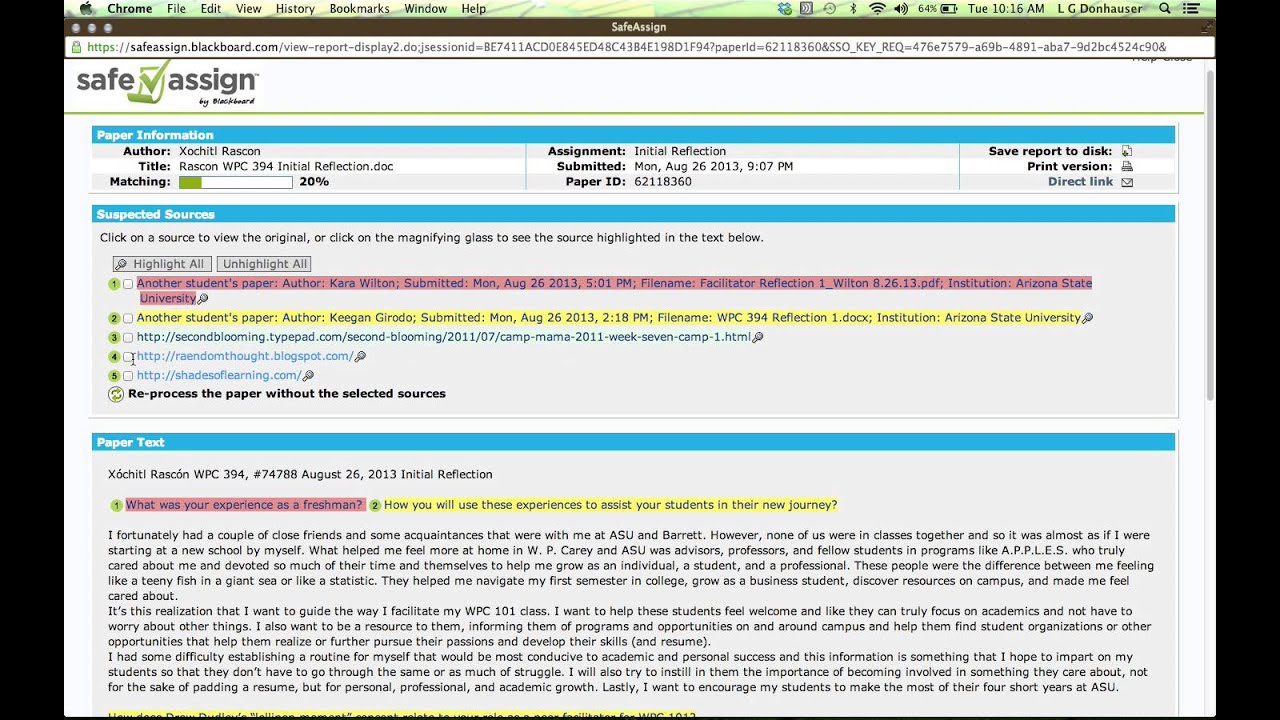Open the Save report to disk icon
The width and height of the screenshot is (1280, 720).
click(x=1127, y=151)
